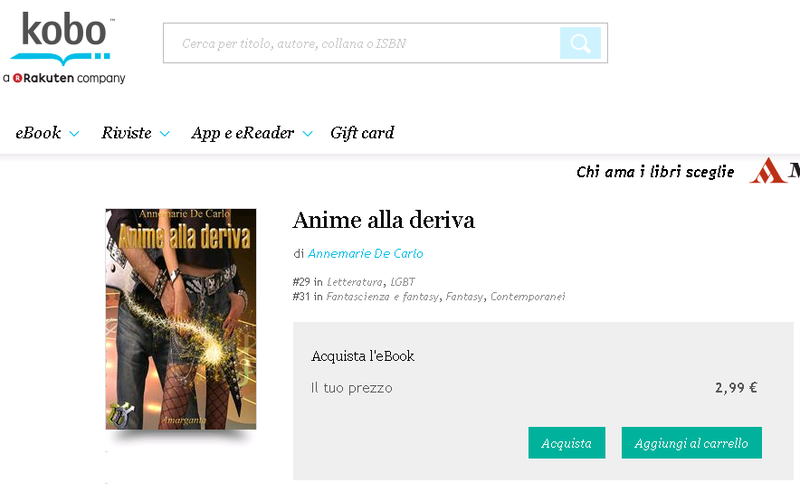Expand the Riviste dropdown arrow

pos(164,134)
